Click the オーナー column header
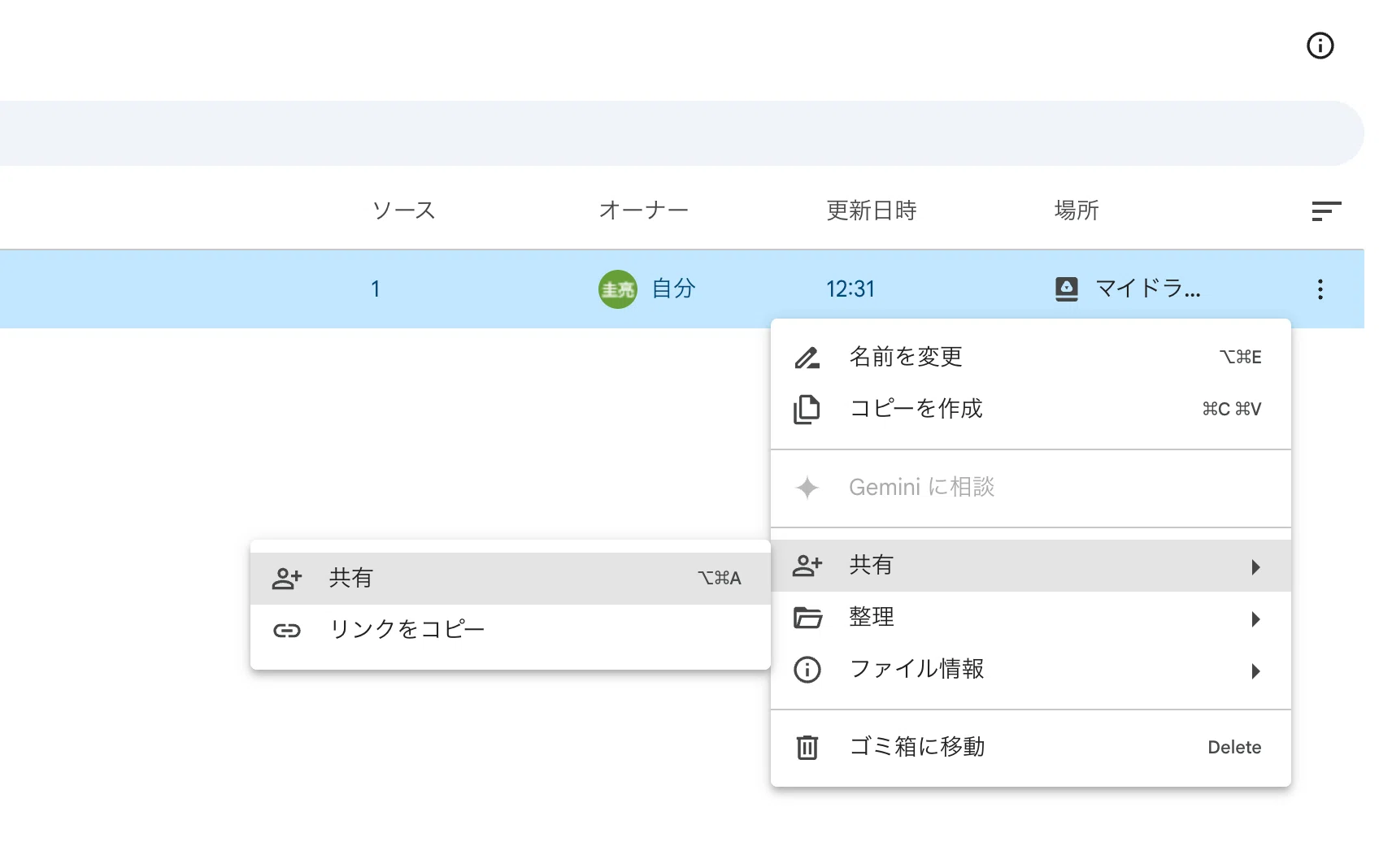This screenshot has width=1379, height=868. pos(644,210)
